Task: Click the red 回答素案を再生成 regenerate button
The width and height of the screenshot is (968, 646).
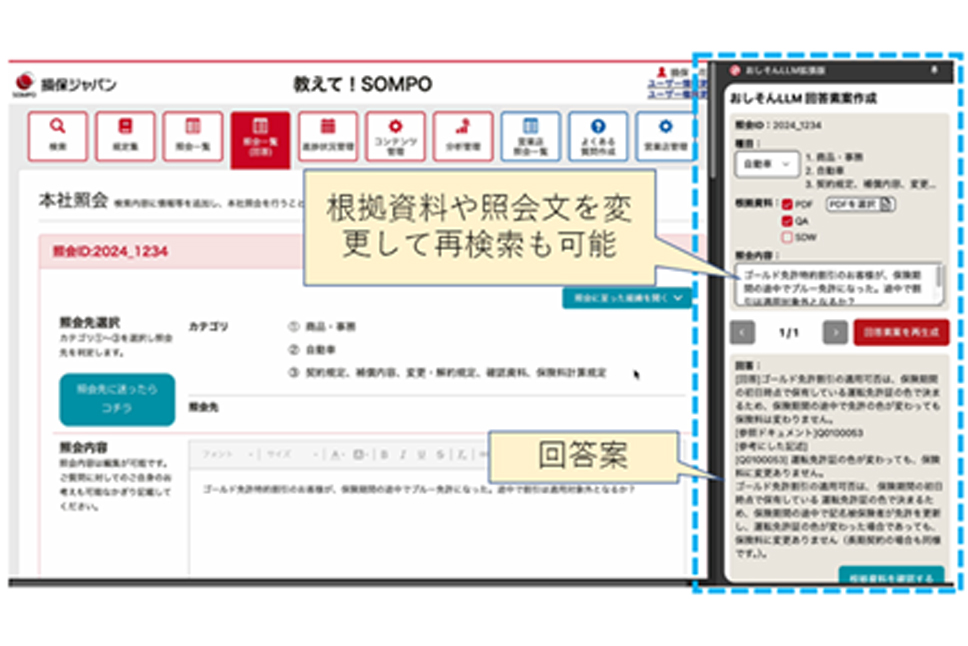Action: coord(901,332)
